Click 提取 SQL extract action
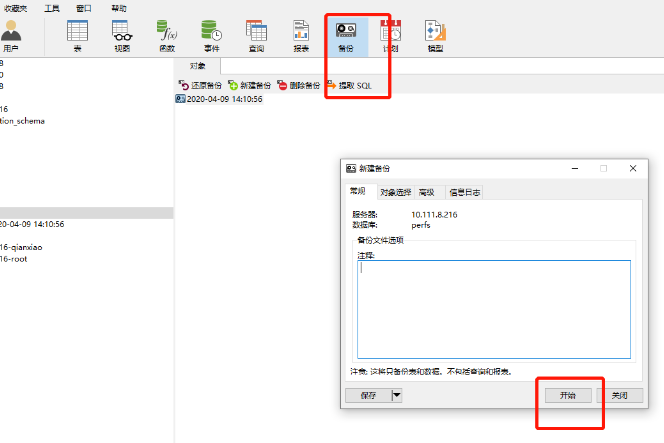 [349, 86]
